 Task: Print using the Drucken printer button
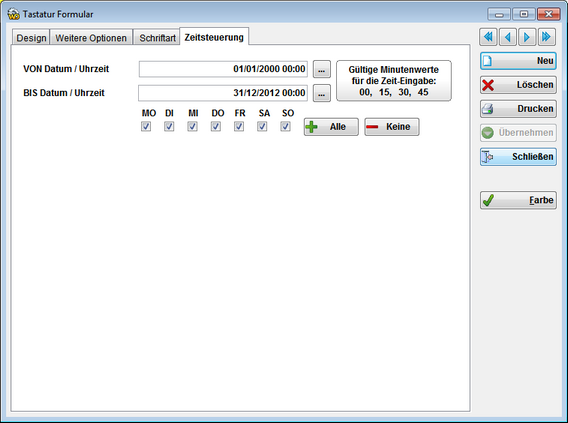pyautogui.click(x=518, y=109)
